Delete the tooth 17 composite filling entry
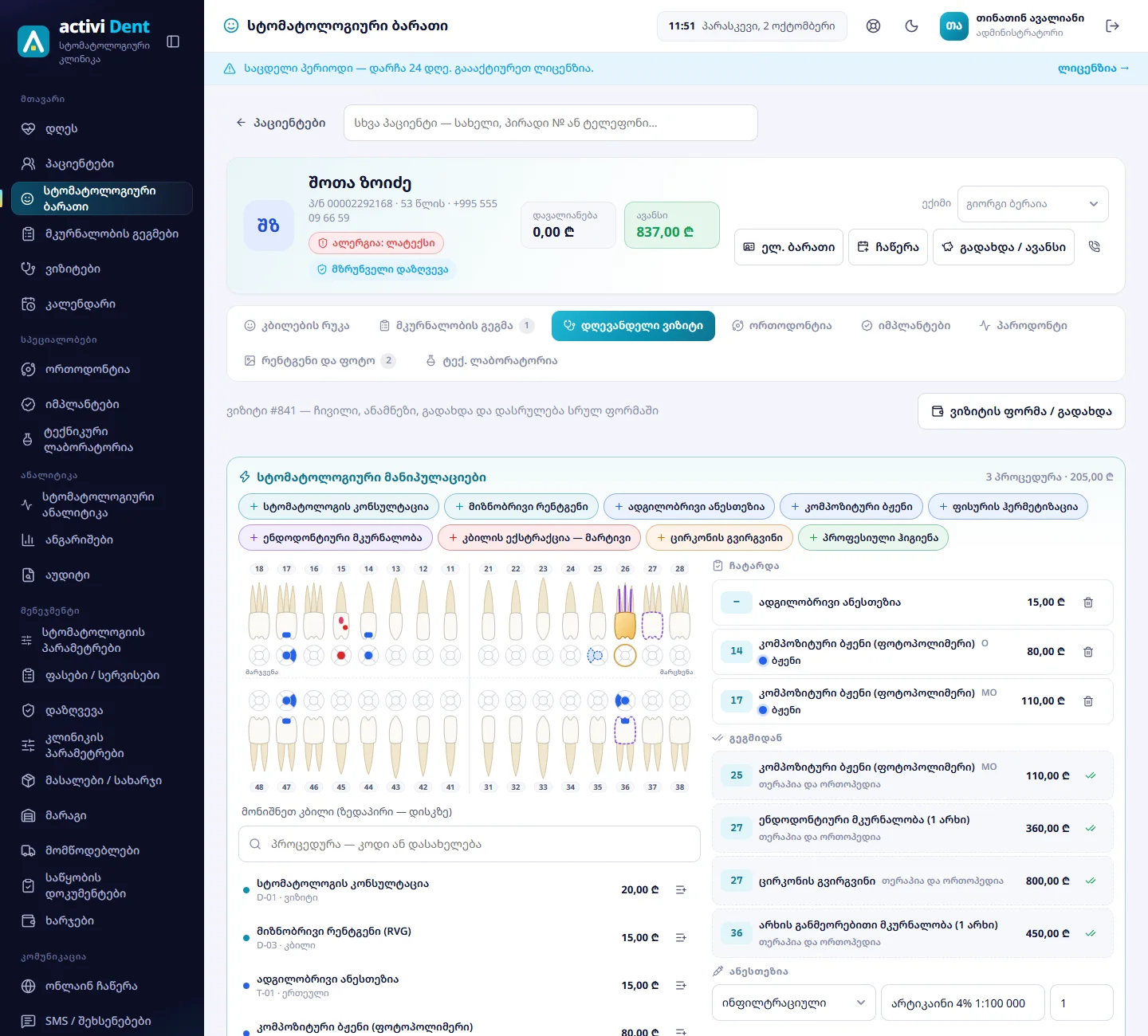This screenshot has height=1036, width=1148. click(x=1088, y=701)
